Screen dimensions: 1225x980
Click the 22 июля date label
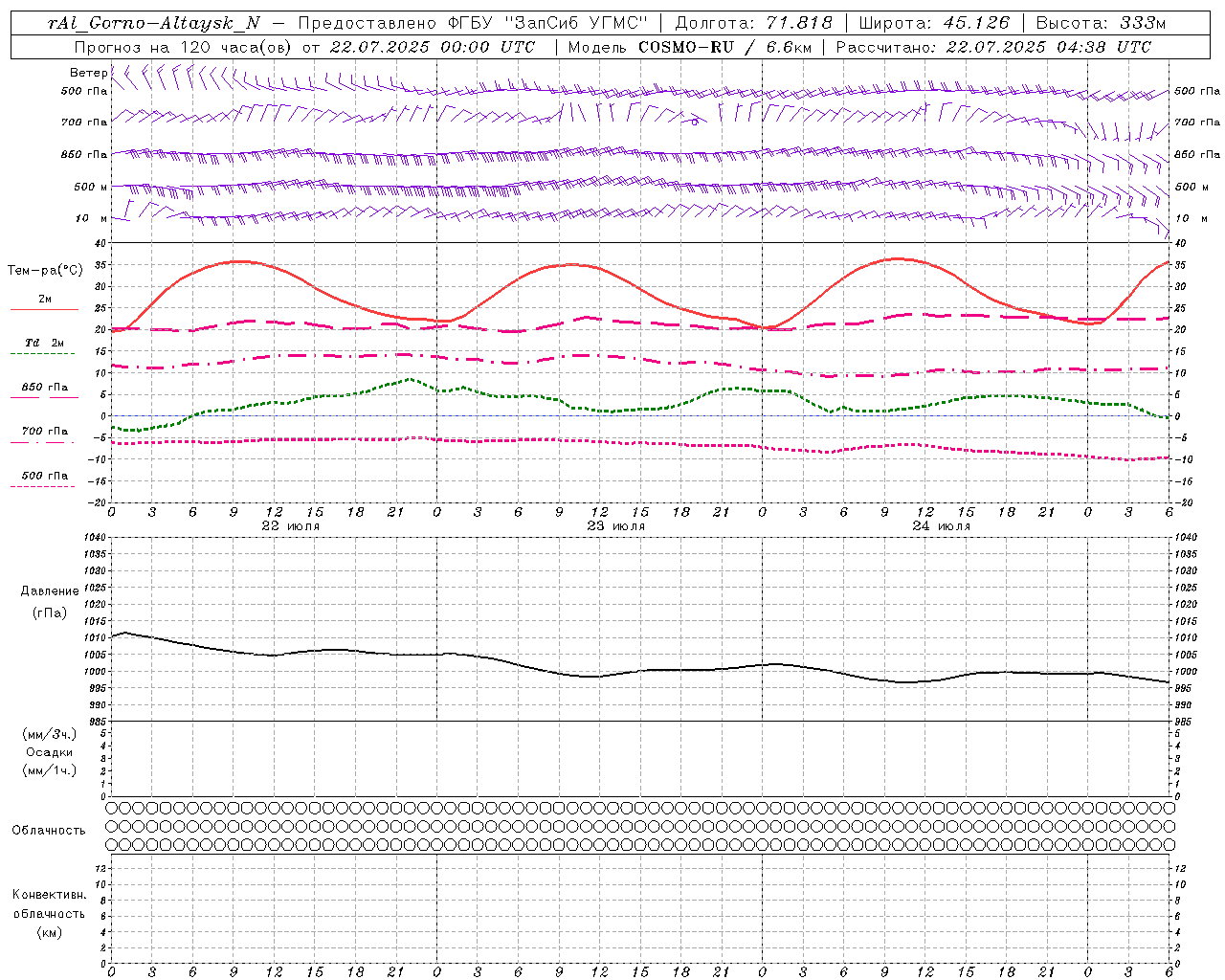pyautogui.click(x=291, y=526)
